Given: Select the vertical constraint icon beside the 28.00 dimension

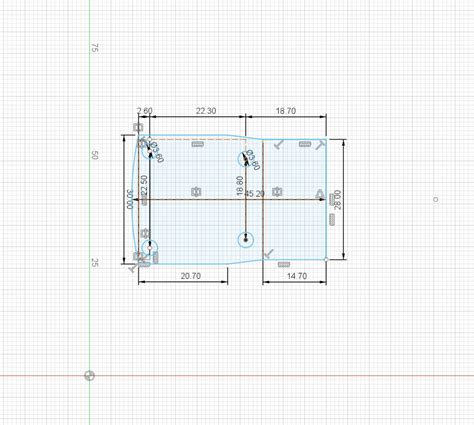Looking at the screenshot, I should pyautogui.click(x=332, y=219).
